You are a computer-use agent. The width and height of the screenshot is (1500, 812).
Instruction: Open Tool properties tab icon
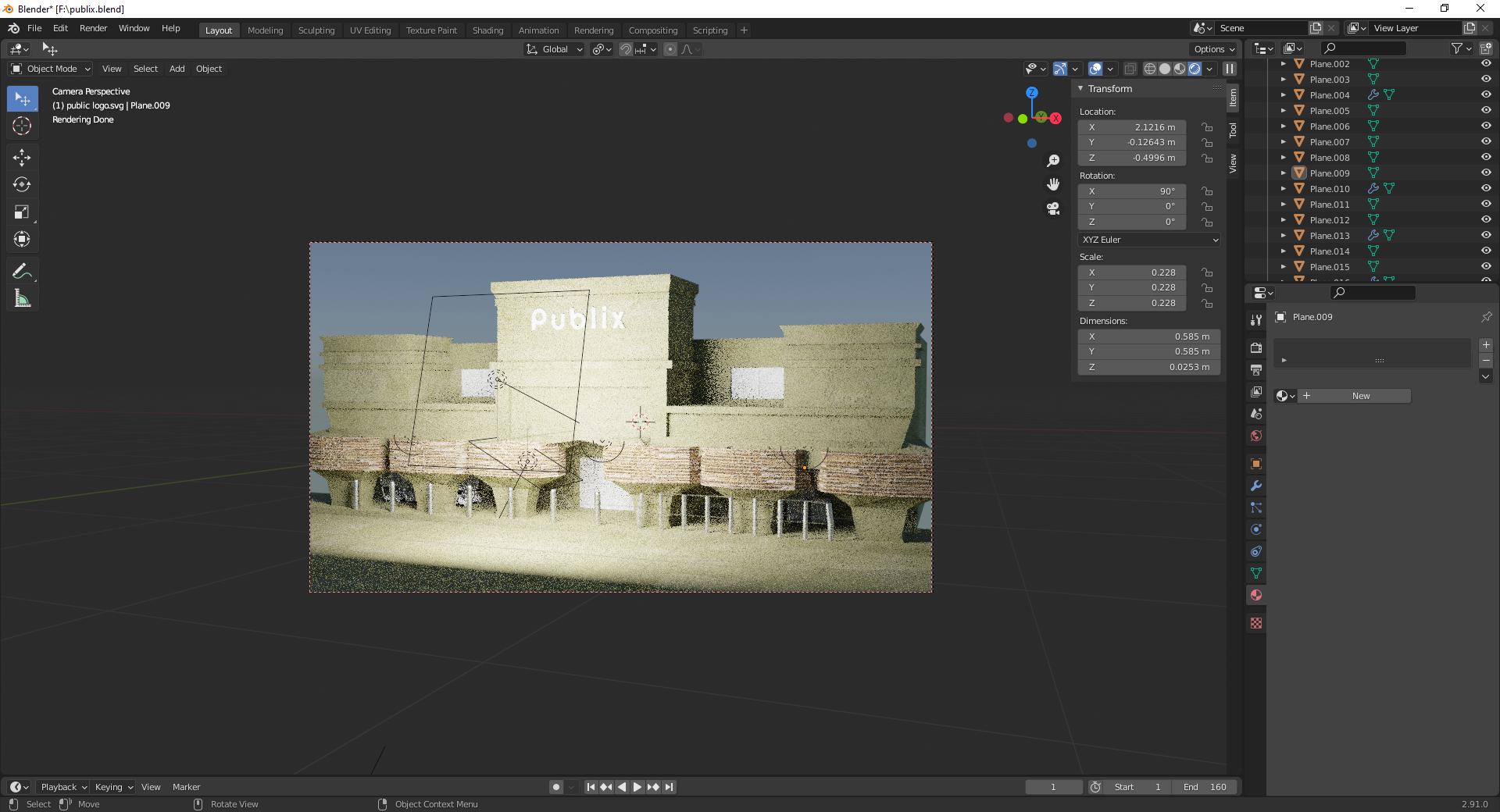coord(1256,320)
